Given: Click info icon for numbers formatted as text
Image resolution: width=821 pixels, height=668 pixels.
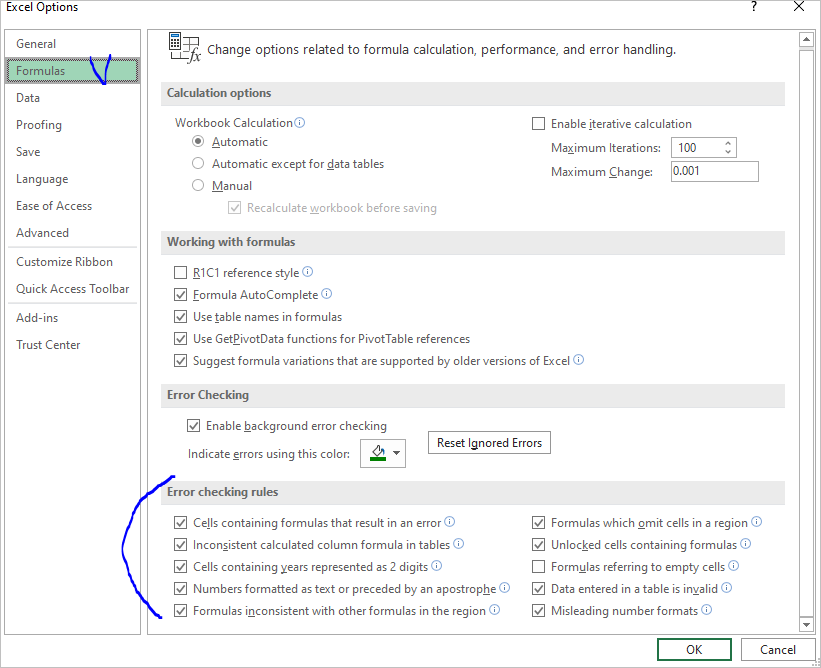Looking at the screenshot, I should (x=505, y=588).
